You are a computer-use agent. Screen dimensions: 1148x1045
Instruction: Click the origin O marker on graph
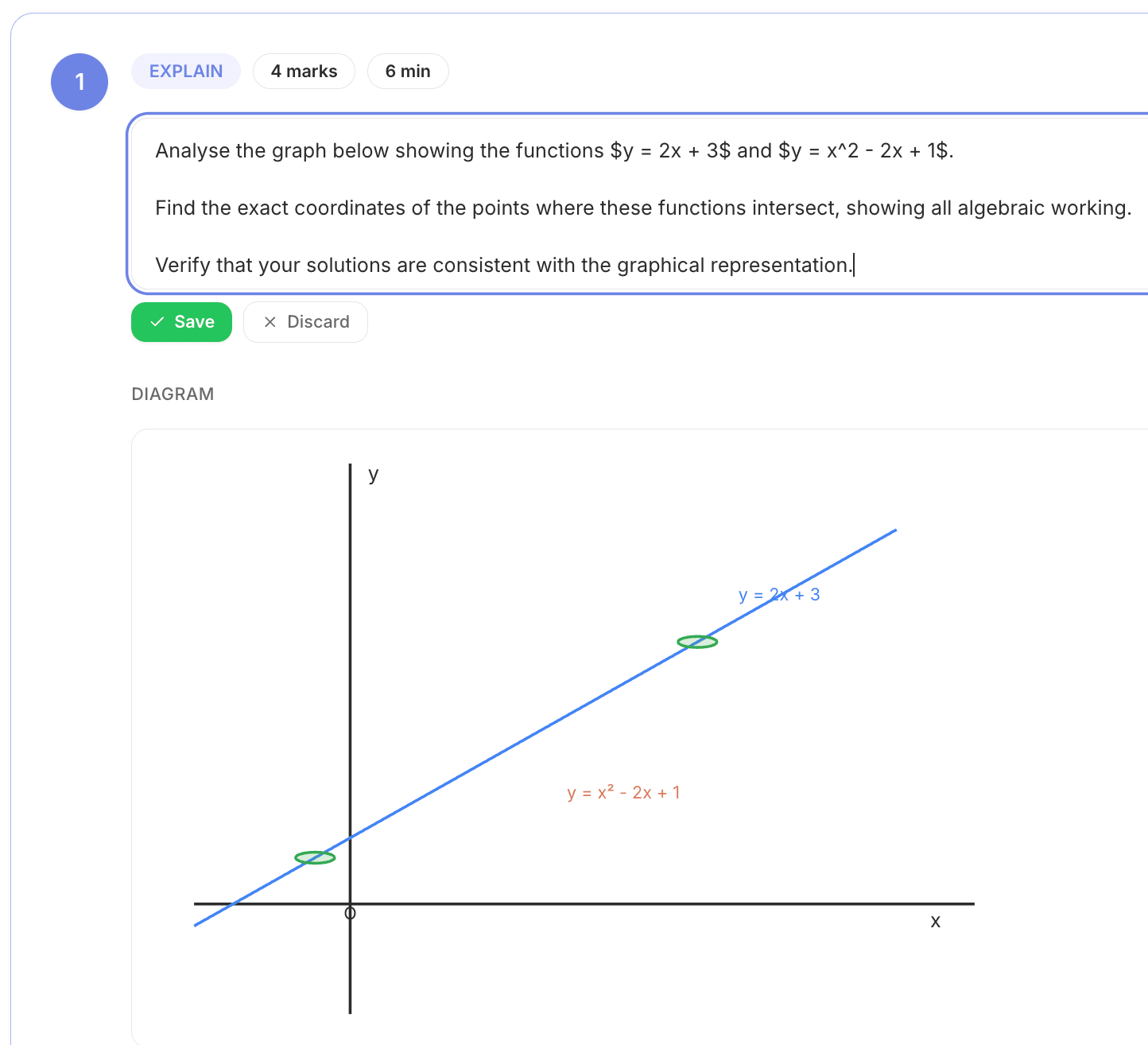click(350, 913)
